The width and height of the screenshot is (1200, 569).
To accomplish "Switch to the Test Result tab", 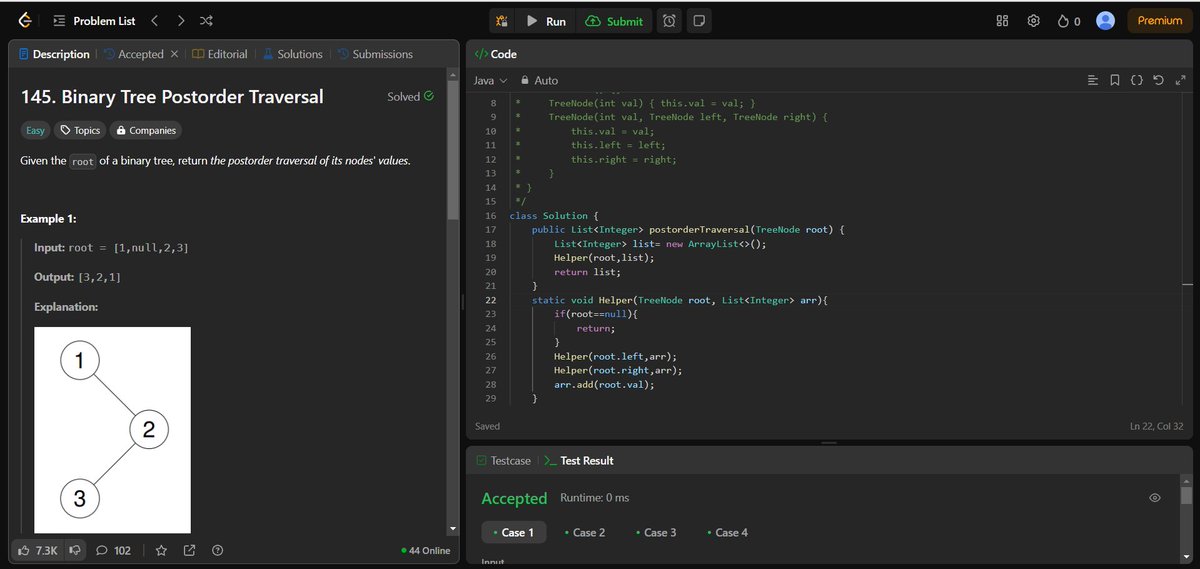I will click(578, 461).
